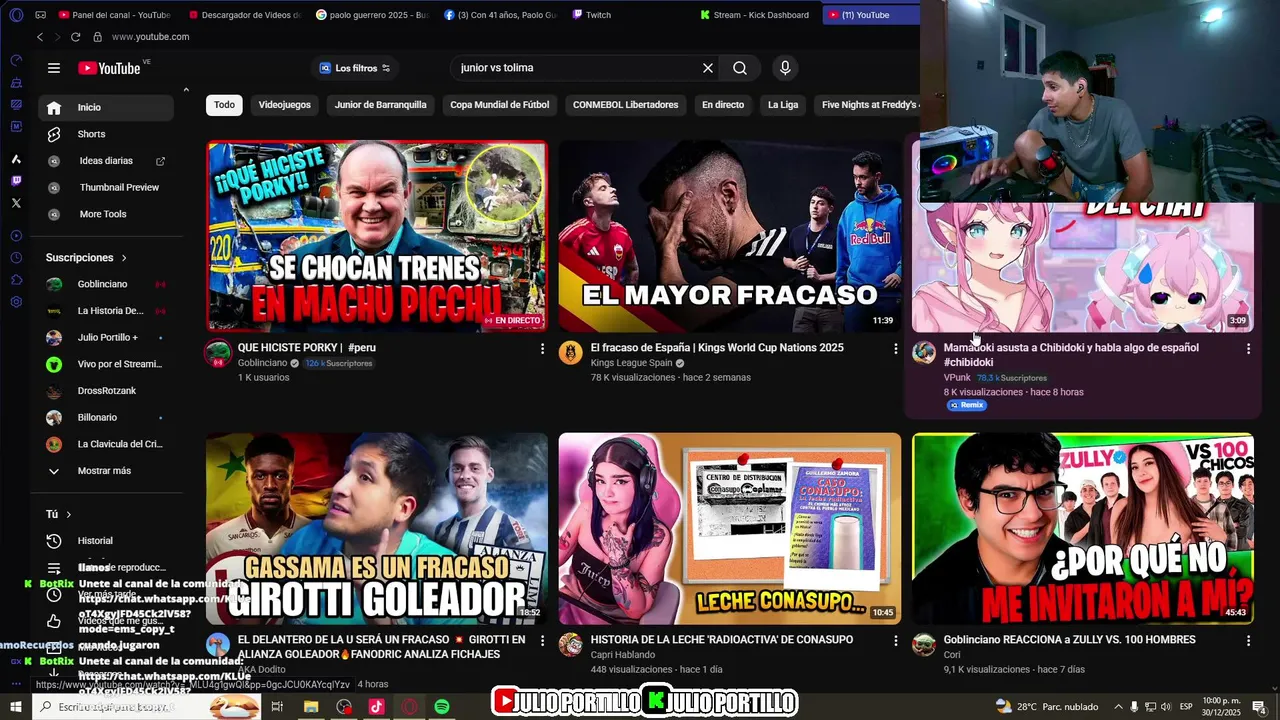Screen dimensions: 1280x720
Task: Open the Billonario subscription
Action: pyautogui.click(x=106, y=417)
